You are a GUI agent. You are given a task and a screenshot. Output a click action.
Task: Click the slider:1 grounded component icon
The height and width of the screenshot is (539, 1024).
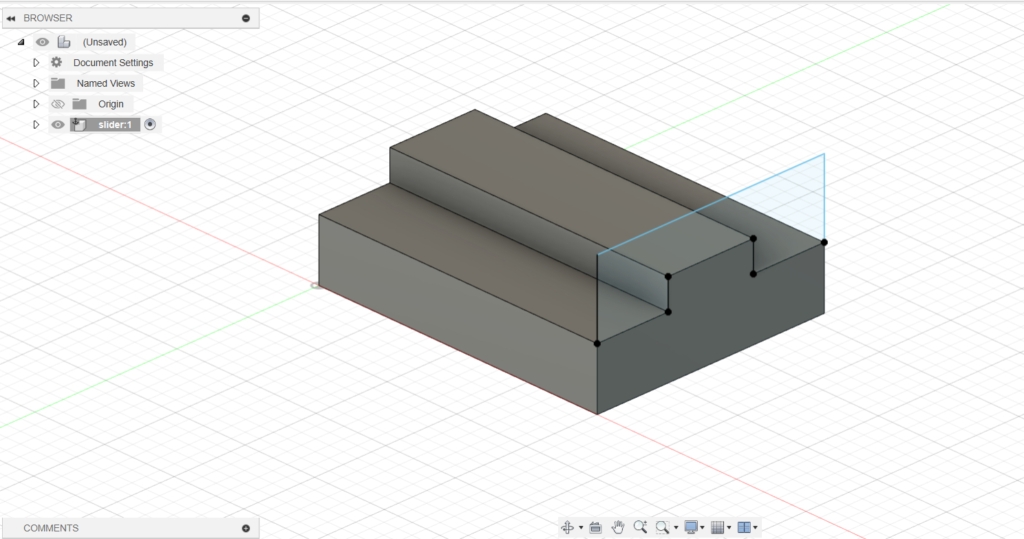tap(79, 124)
